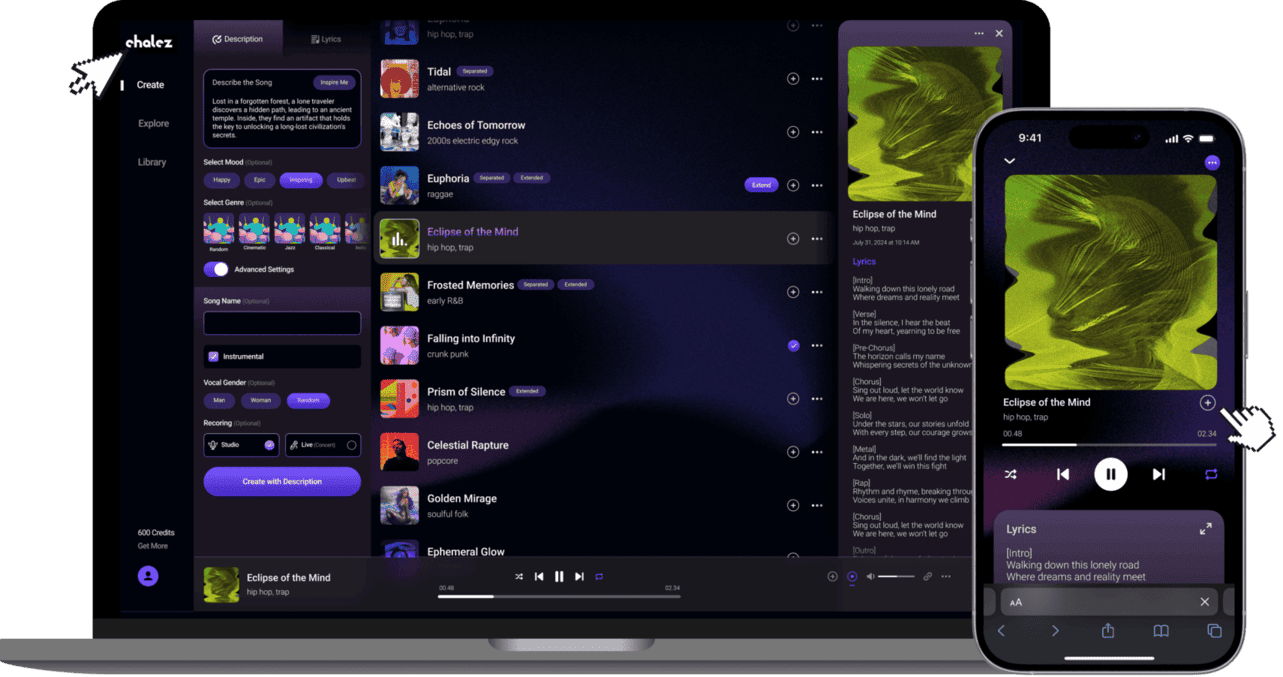Toggle shuffle on laptop player
Viewport: 1283px width, 677px height.
tap(519, 576)
